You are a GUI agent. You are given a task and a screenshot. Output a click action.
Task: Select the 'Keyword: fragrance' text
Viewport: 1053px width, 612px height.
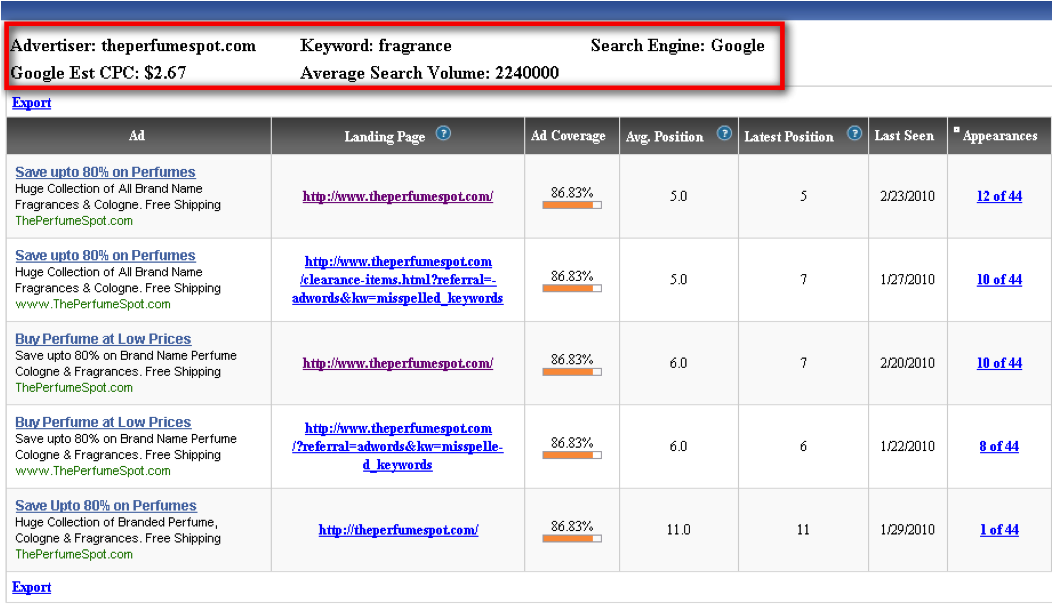(x=376, y=46)
